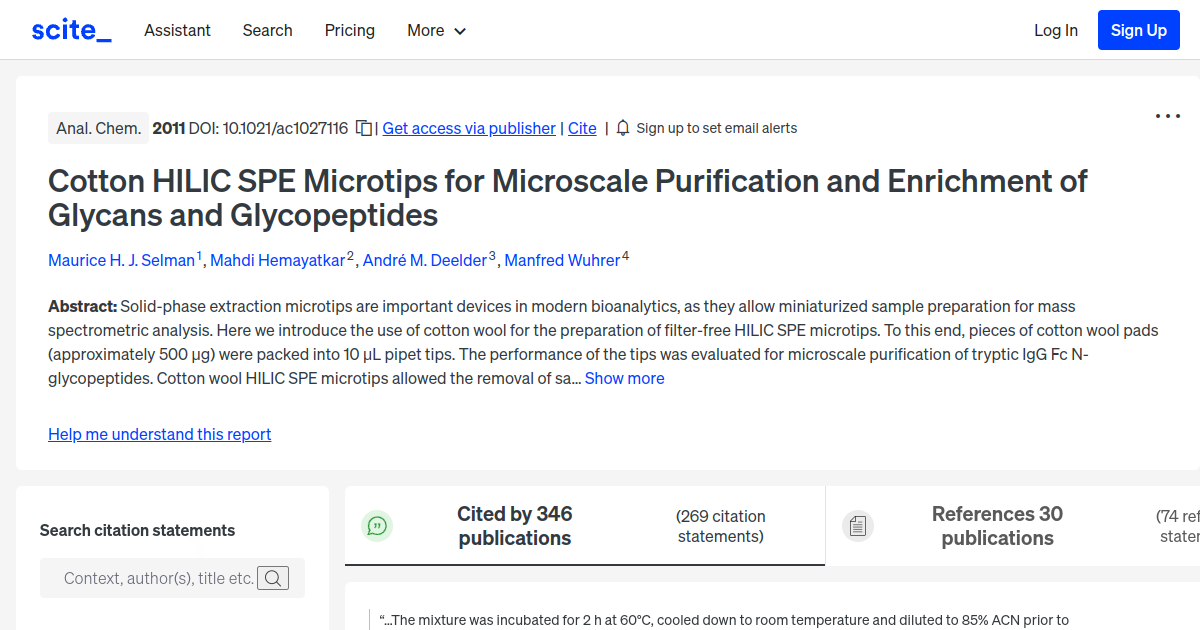
Task: Click the bell icon for email alerts
Action: (x=622, y=128)
